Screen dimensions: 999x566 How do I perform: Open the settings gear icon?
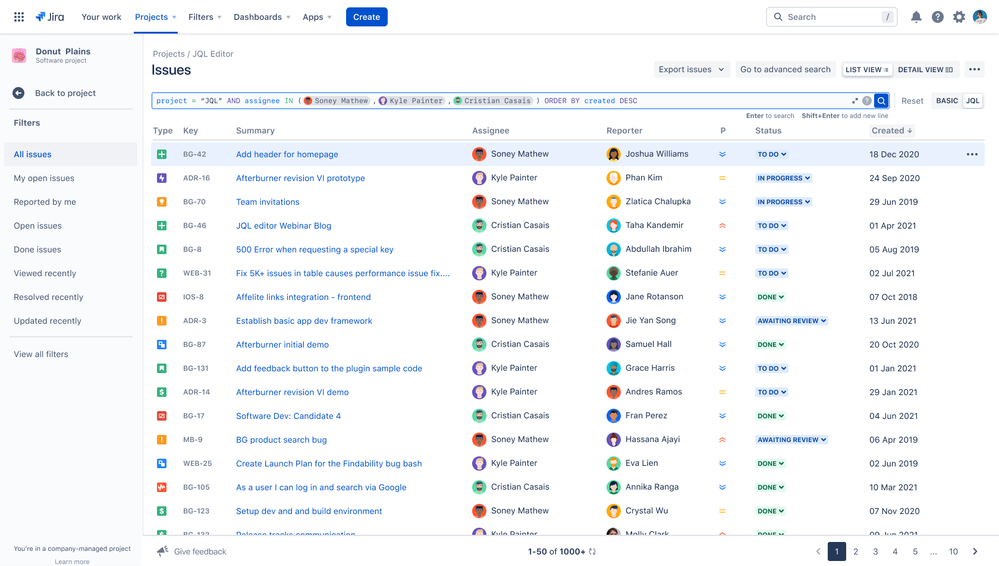(x=959, y=17)
